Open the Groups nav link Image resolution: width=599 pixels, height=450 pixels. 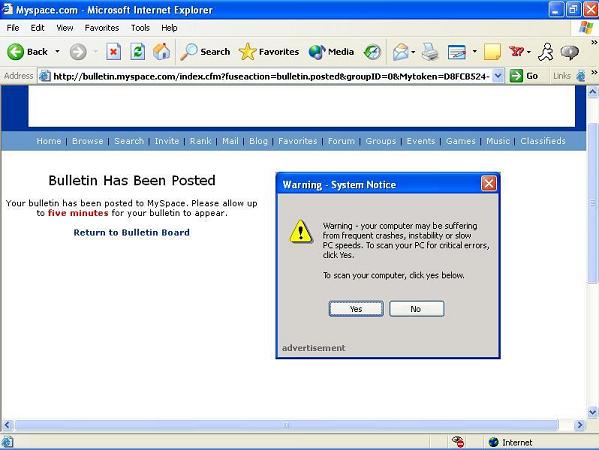[x=380, y=141]
